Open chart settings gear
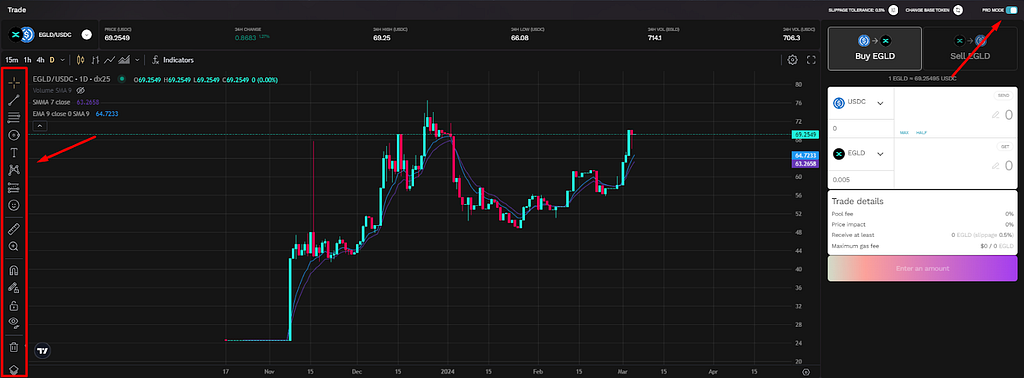This screenshot has width=1024, height=378. [792, 60]
